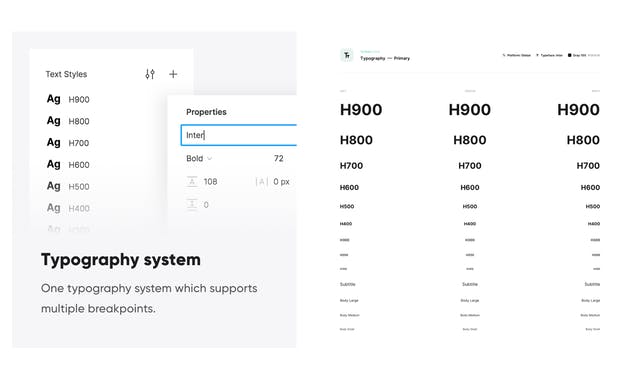Open the Bold font weight dropdown
635x380 pixels.
click(199, 158)
